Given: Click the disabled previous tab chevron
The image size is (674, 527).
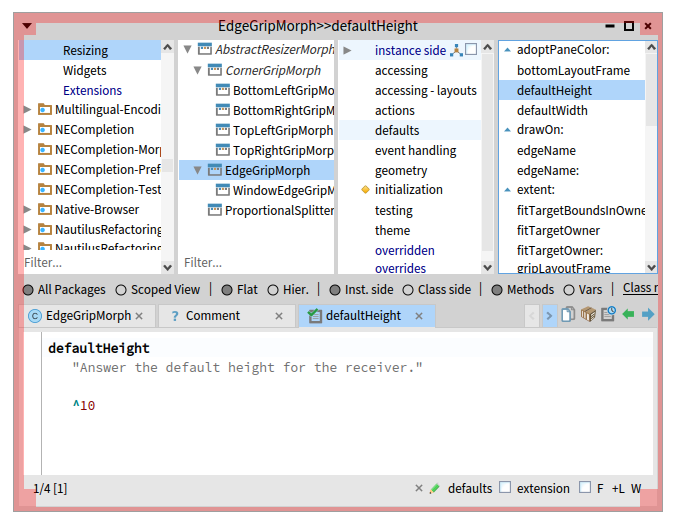Looking at the screenshot, I should point(532,316).
